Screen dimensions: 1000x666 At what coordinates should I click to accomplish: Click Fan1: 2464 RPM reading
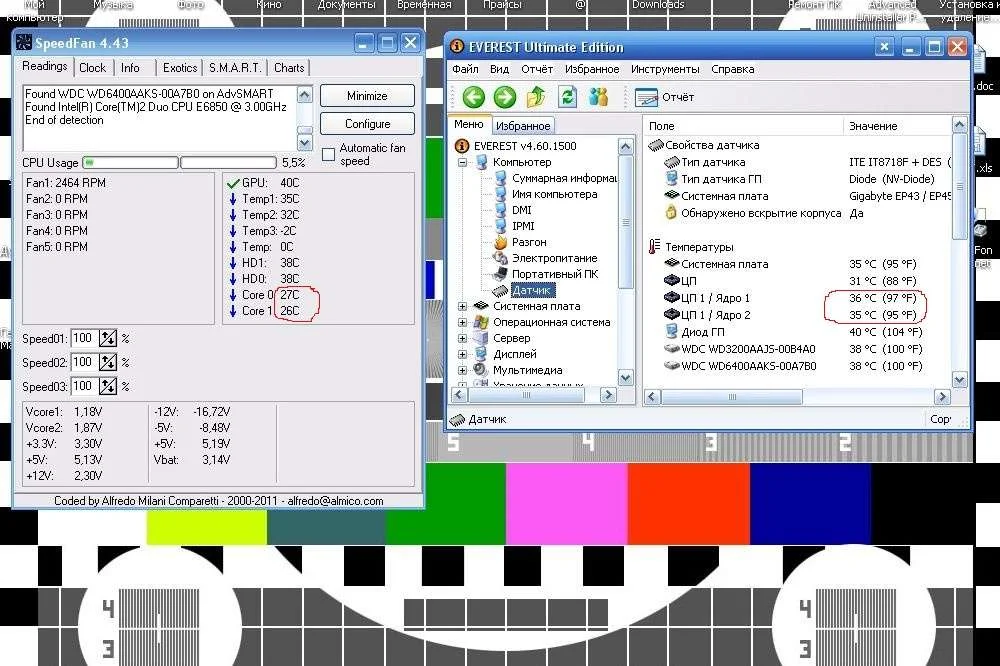[x=66, y=182]
